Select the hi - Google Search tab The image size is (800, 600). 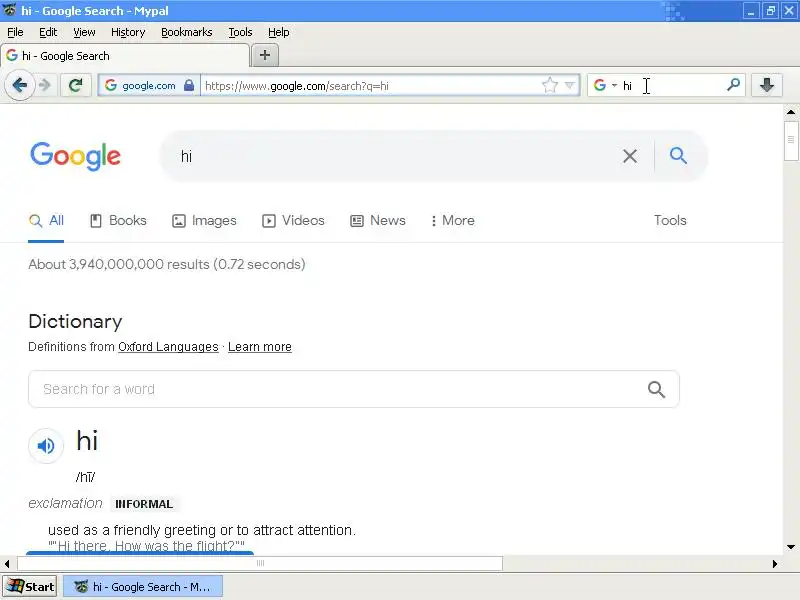tap(124, 56)
